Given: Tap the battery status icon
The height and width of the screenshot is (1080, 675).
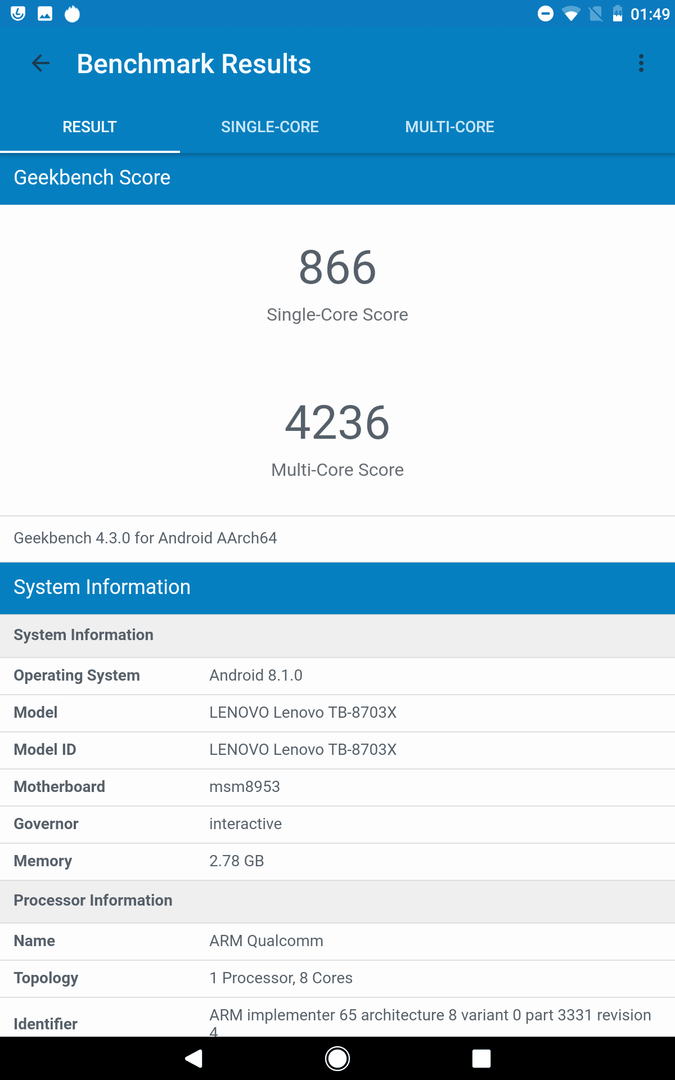Looking at the screenshot, I should (617, 14).
